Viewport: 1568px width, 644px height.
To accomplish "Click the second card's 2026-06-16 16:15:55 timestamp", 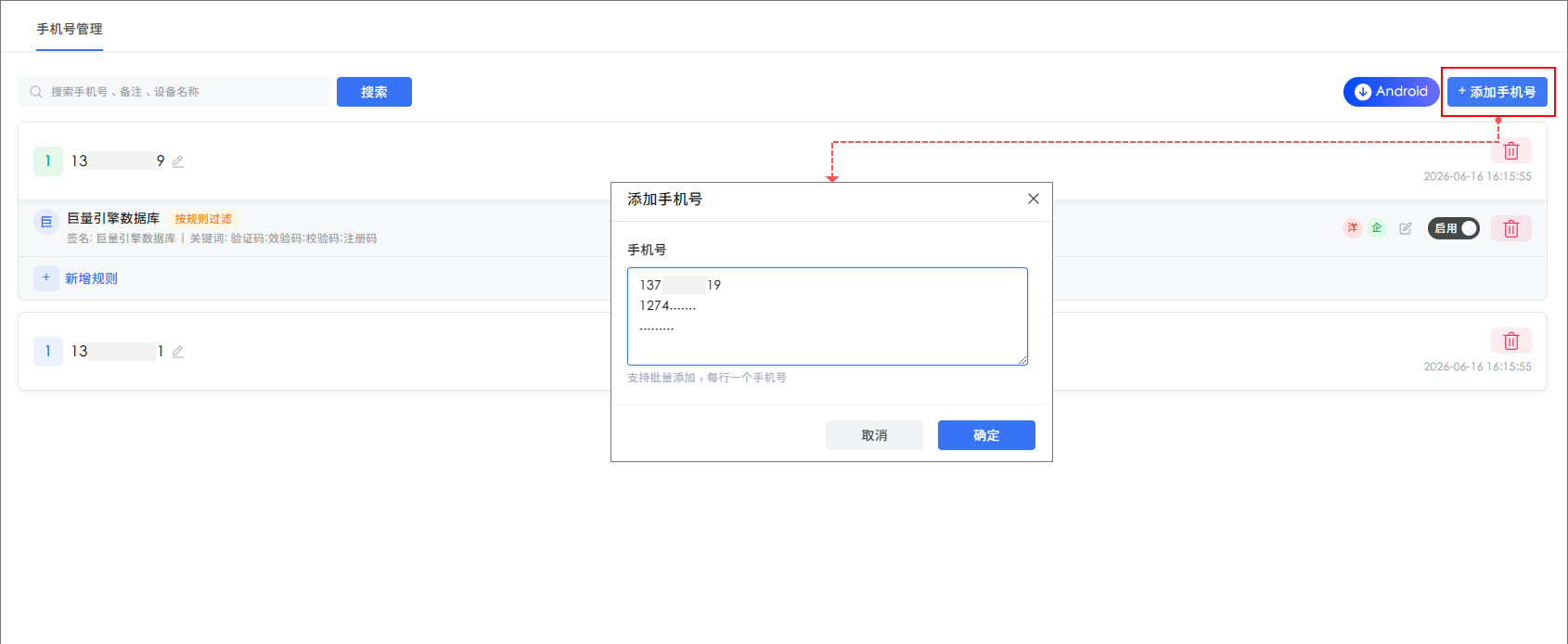I will pos(1477,367).
